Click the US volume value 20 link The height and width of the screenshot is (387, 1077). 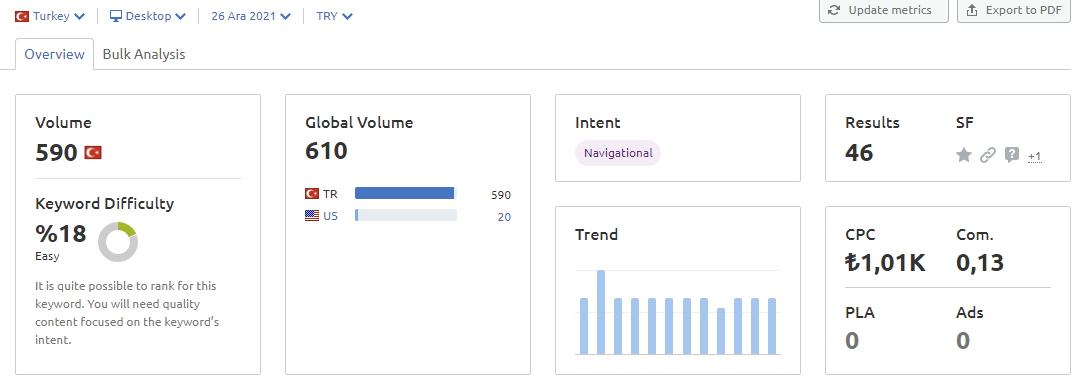[x=504, y=217]
